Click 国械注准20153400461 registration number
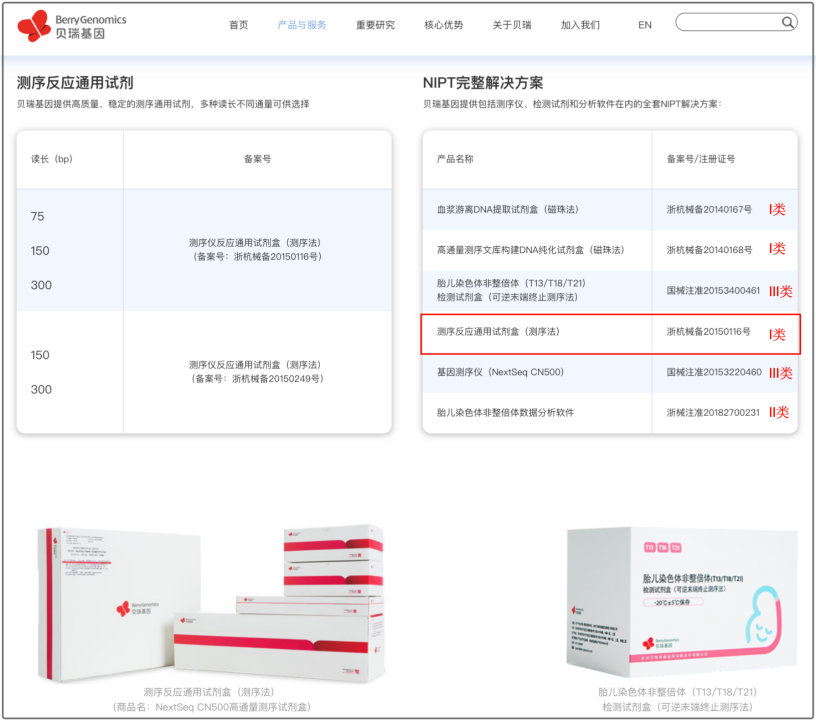The width and height of the screenshot is (816, 720). 713,290
